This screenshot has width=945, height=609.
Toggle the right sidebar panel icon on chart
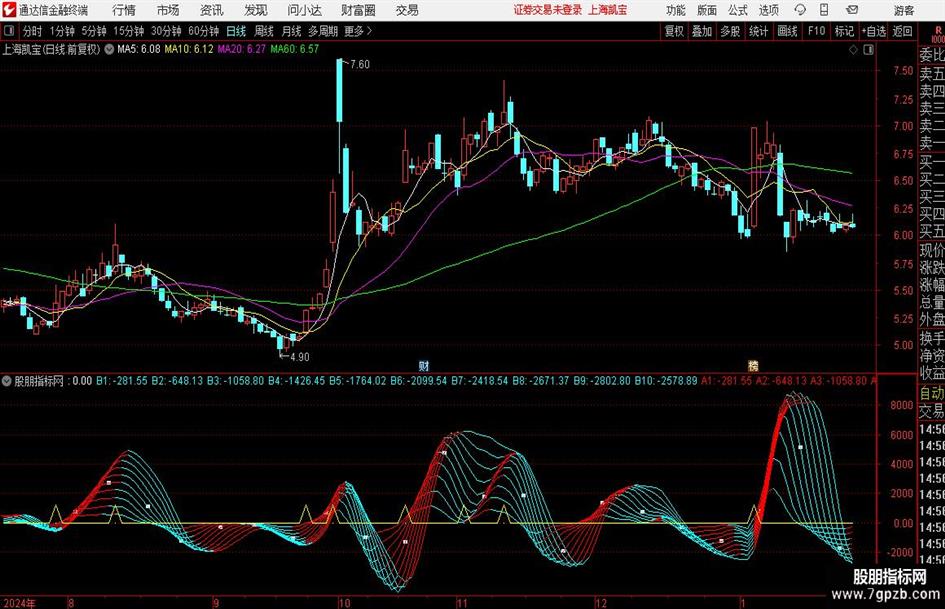(868, 50)
